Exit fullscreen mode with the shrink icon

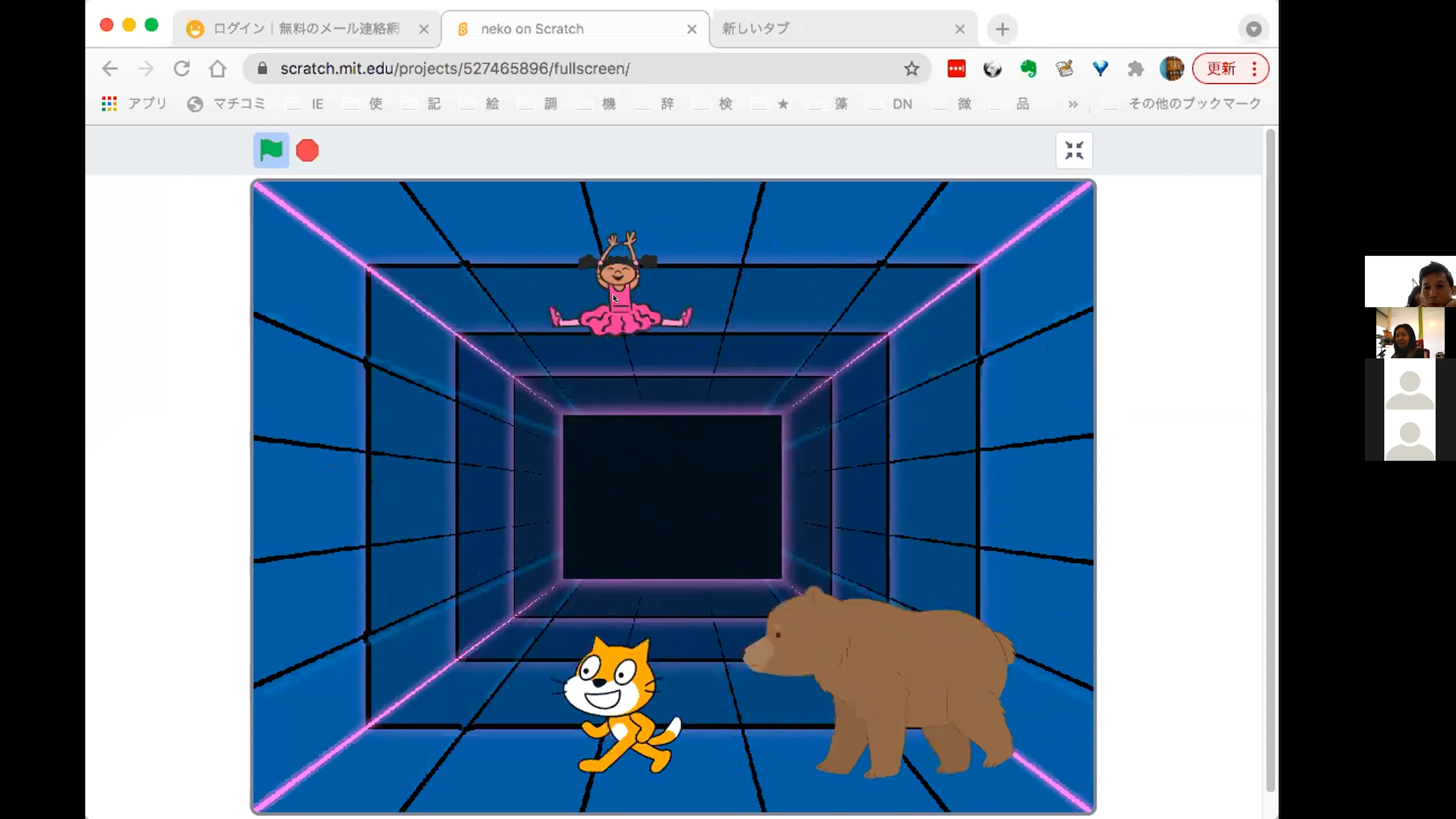click(x=1074, y=150)
